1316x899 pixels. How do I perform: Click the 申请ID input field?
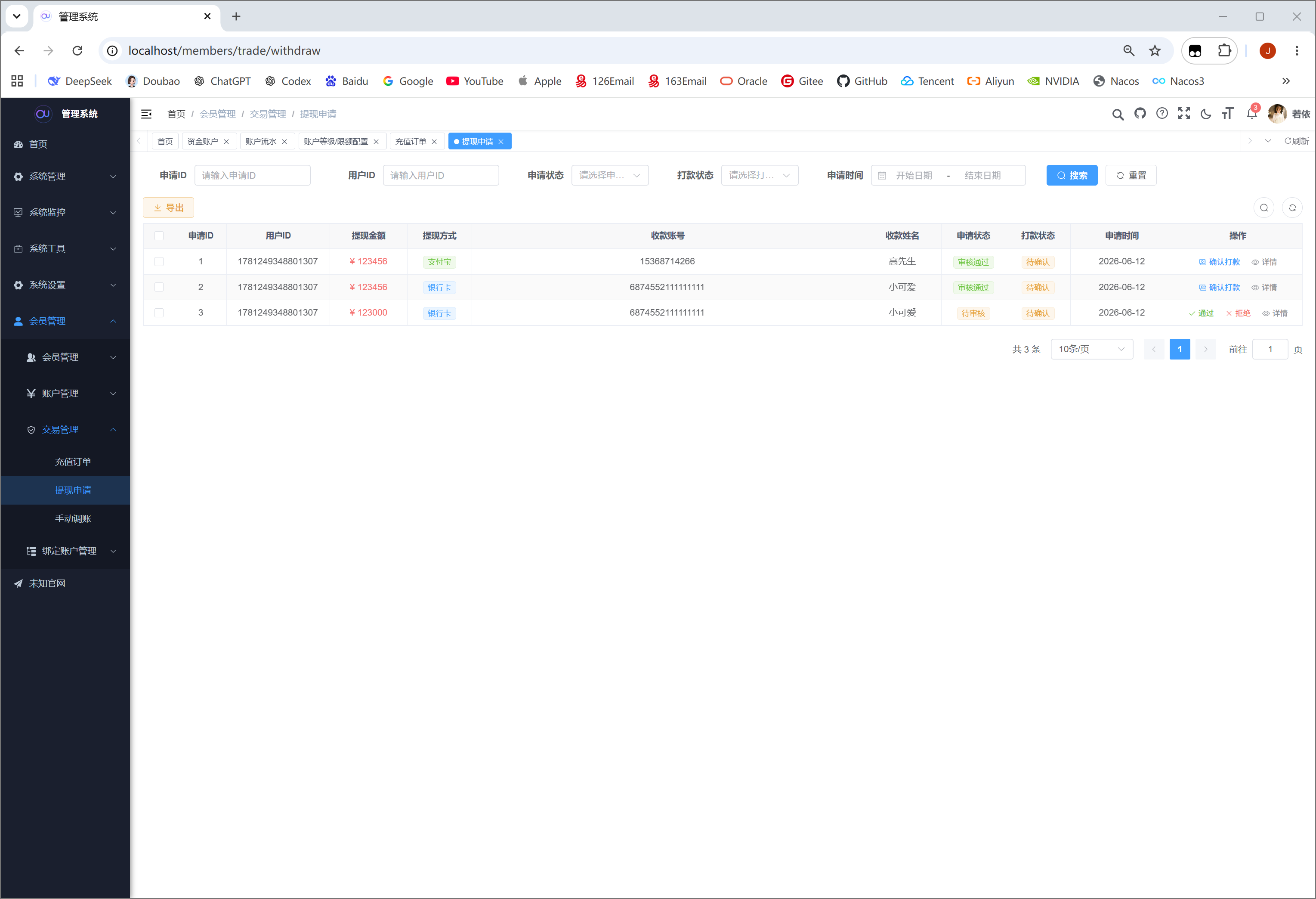[252, 176]
